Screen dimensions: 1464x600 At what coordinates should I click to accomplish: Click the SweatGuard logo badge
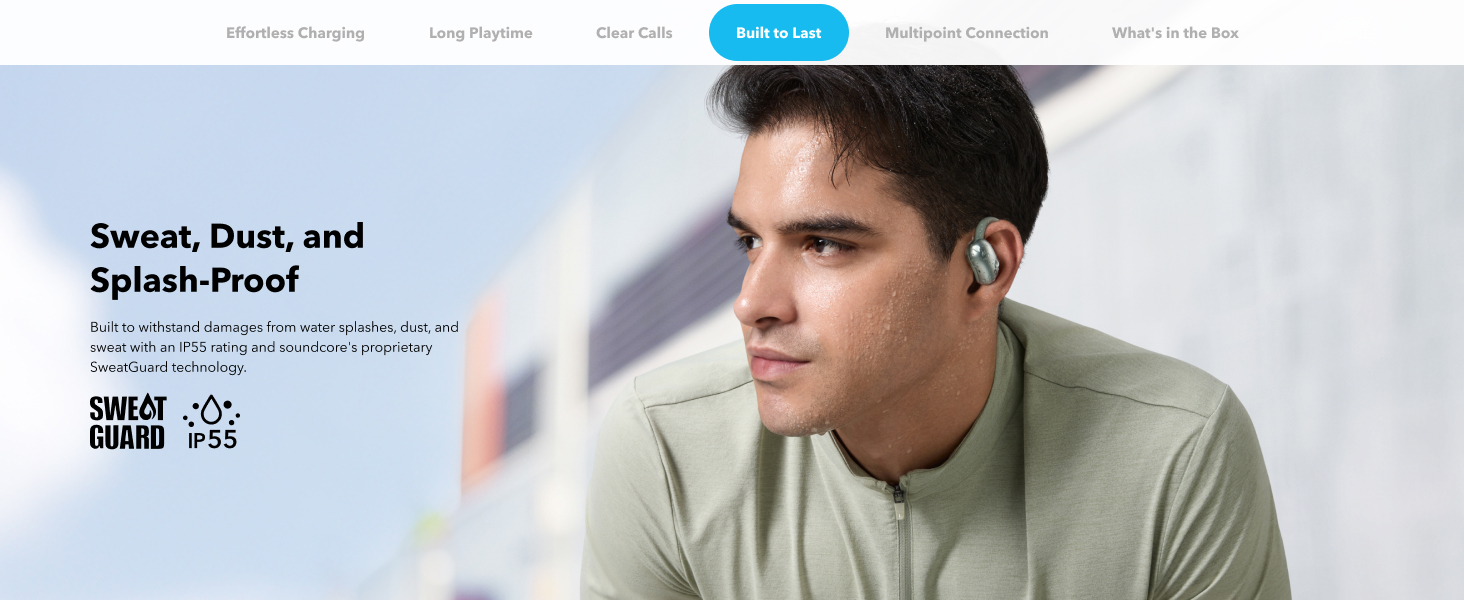[x=128, y=422]
